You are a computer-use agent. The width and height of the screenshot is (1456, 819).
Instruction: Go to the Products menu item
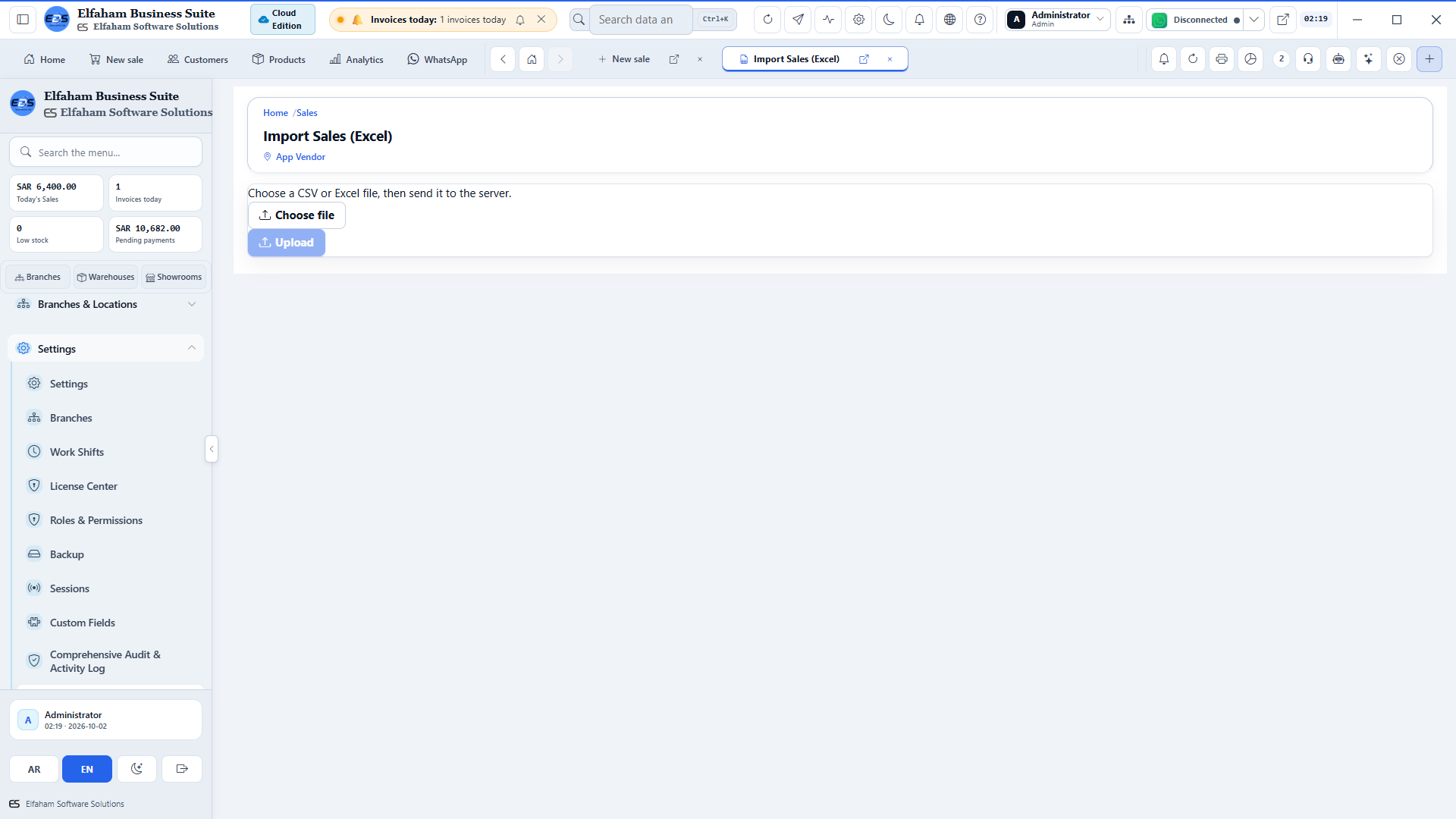pyautogui.click(x=279, y=59)
